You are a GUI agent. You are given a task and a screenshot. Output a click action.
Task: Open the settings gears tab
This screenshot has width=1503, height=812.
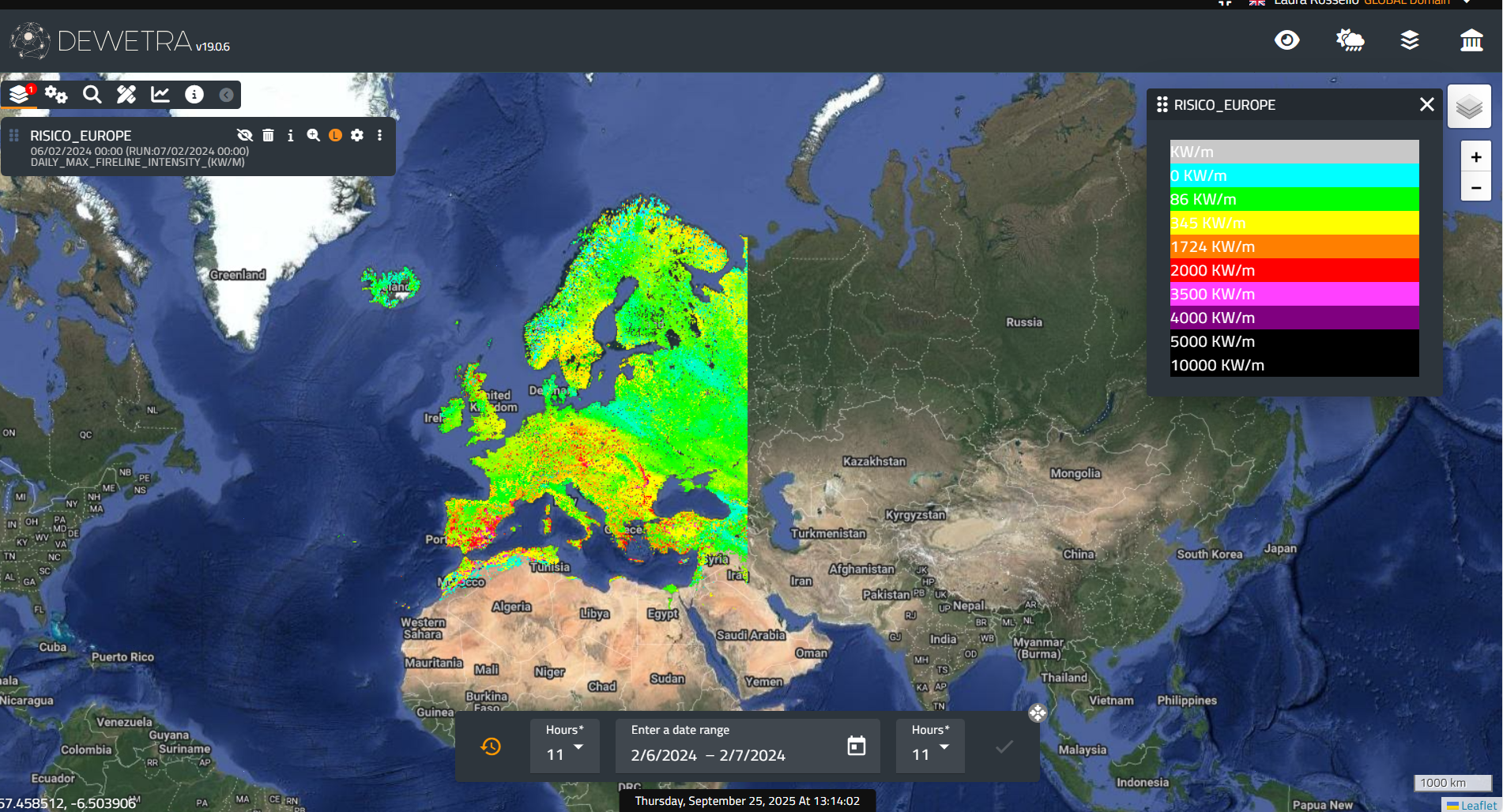click(56, 95)
